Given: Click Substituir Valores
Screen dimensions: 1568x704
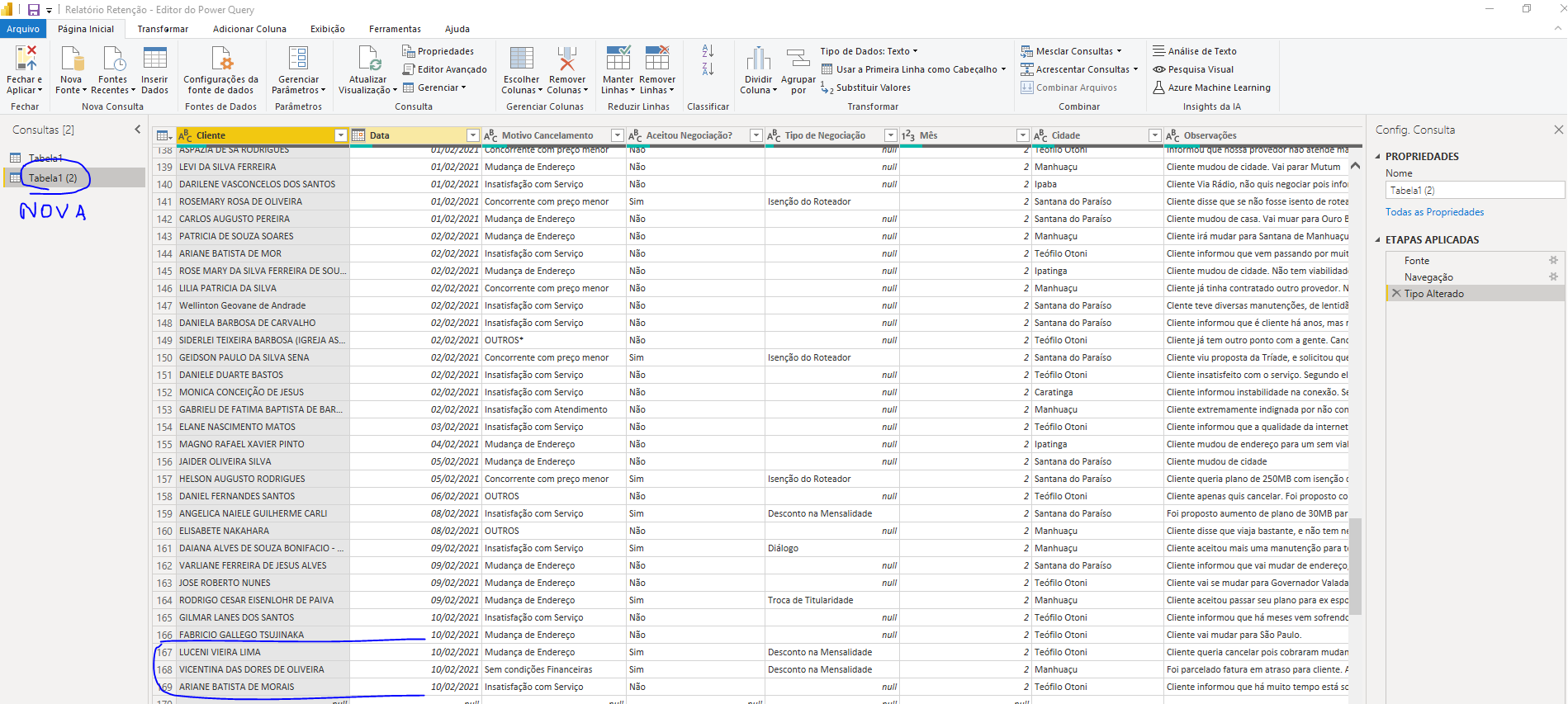Looking at the screenshot, I should (865, 87).
